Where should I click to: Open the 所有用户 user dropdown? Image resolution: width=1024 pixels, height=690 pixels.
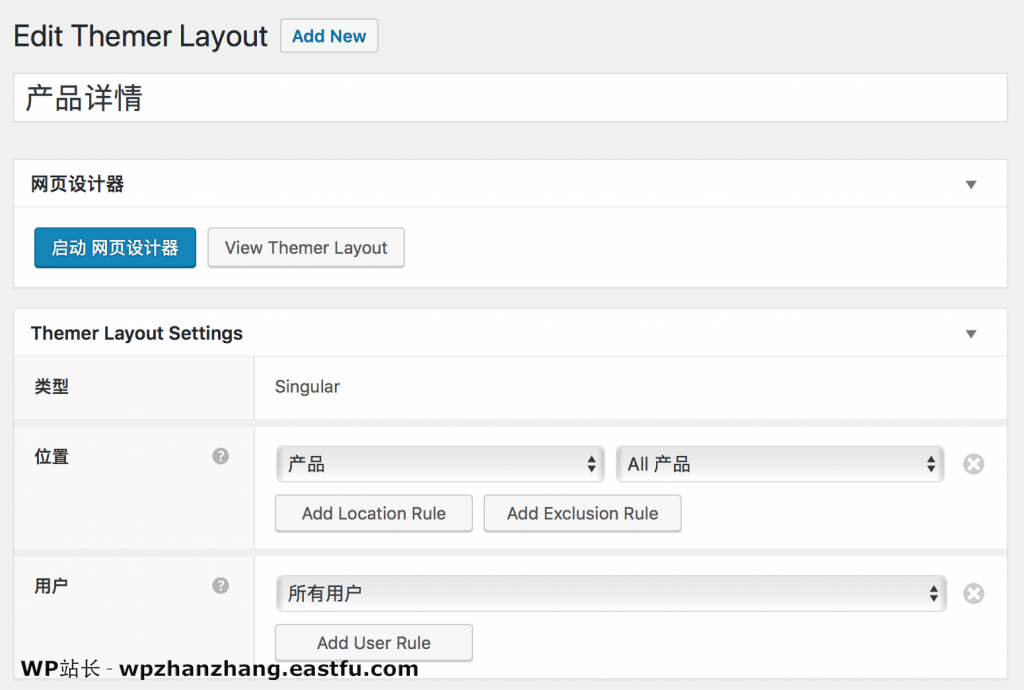coord(610,594)
